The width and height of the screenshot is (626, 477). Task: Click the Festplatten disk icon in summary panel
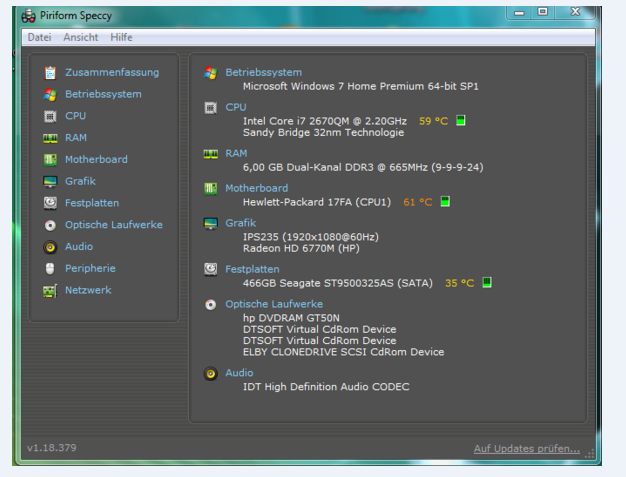click(210, 269)
